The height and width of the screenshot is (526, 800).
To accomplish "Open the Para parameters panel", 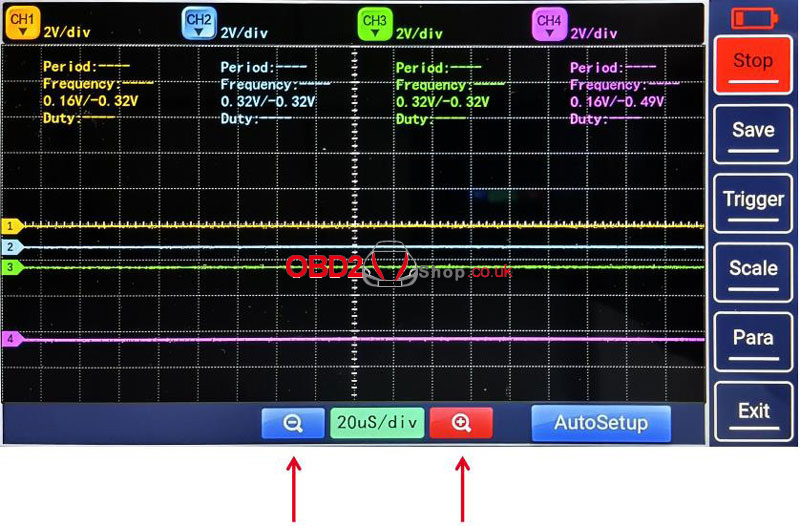I will point(752,340).
